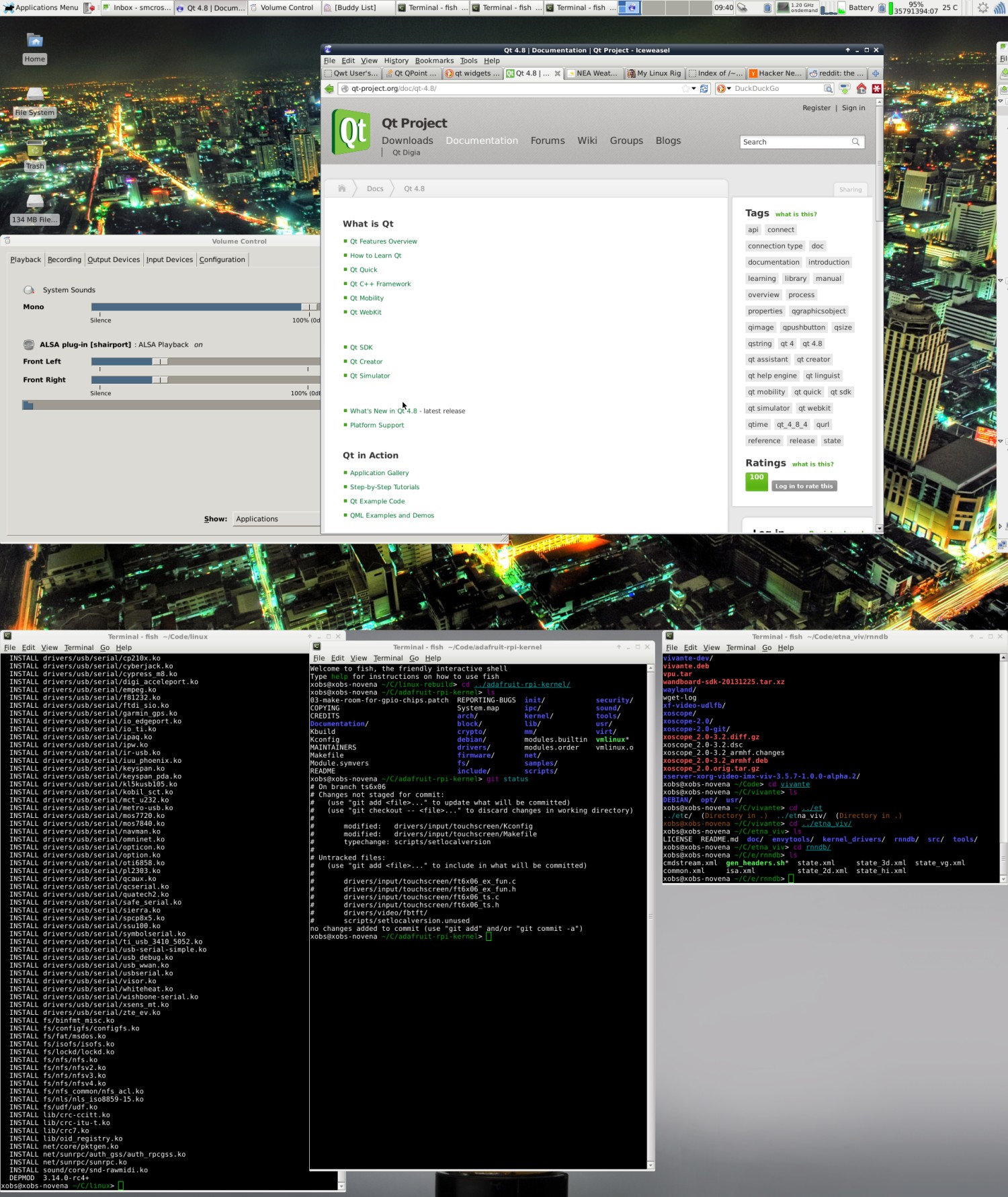This screenshot has width=1008, height=1197.
Task: Click the Qt logo on the page
Action: point(351,132)
